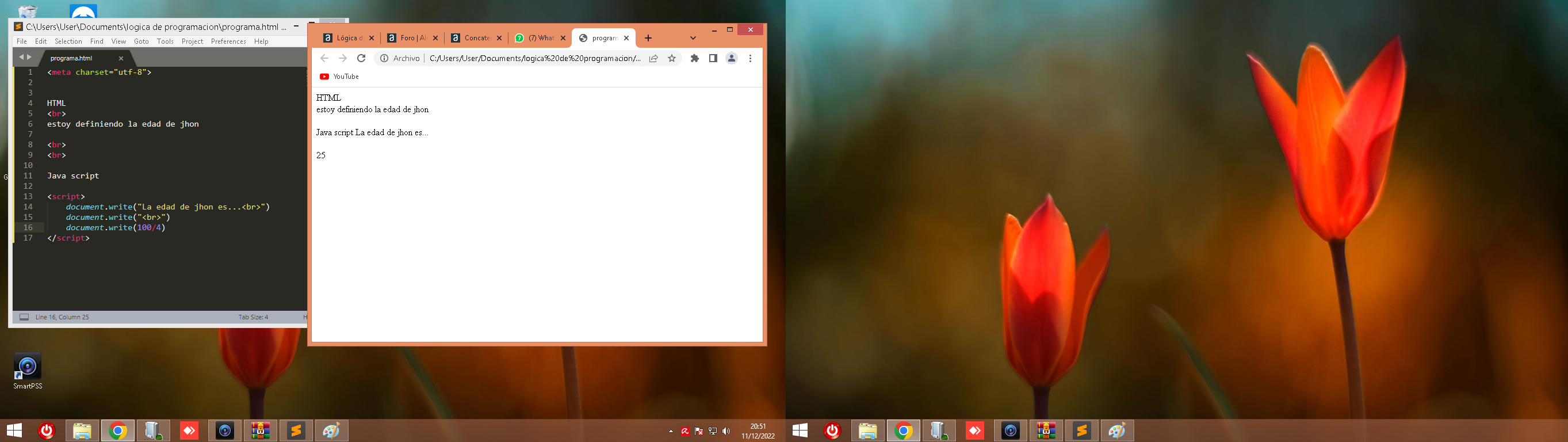The image size is (1568, 442).
Task: Open File Explorer on the taskbar with the clock
Action: coord(82,430)
